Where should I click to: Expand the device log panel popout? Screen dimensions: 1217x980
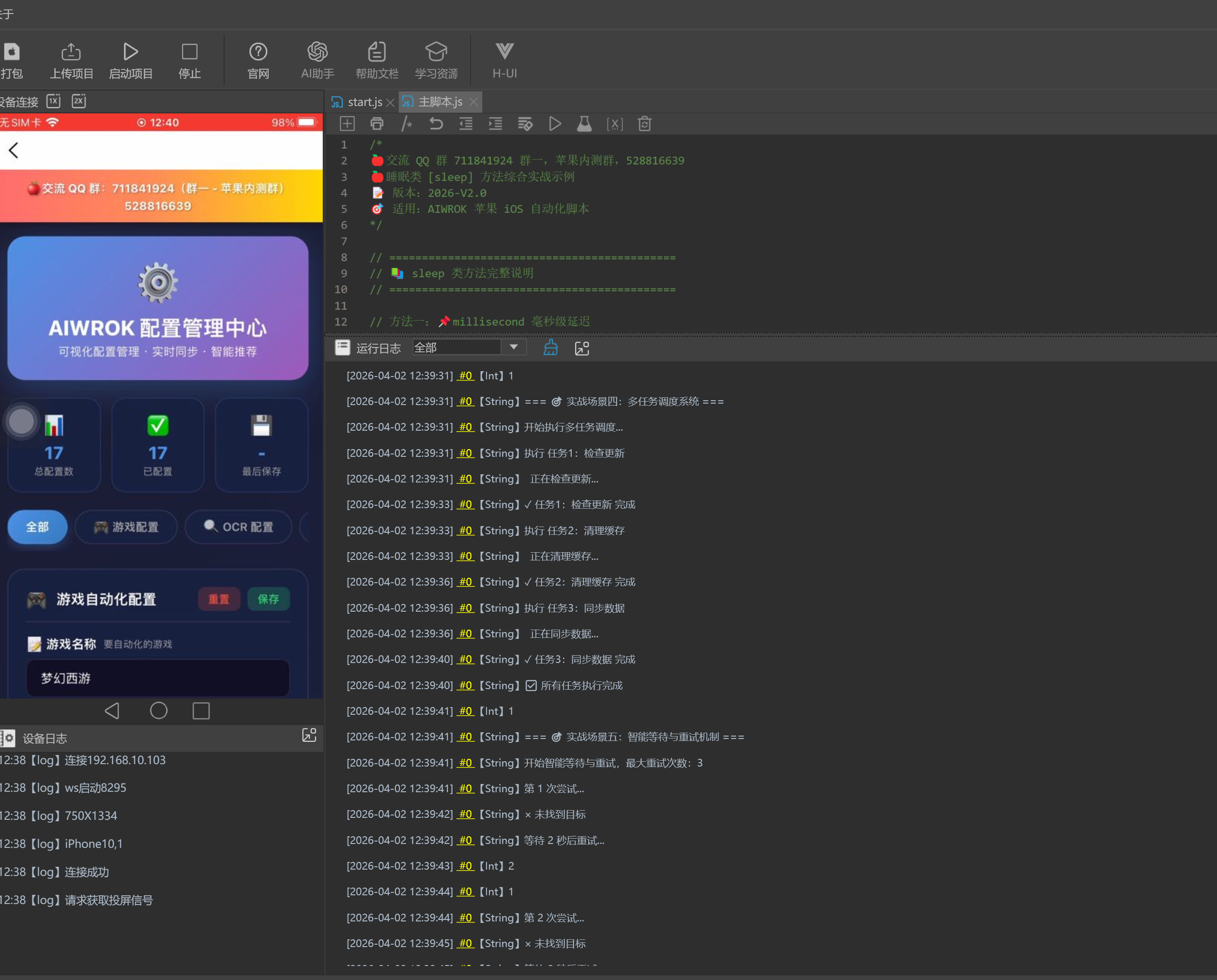pos(309,735)
